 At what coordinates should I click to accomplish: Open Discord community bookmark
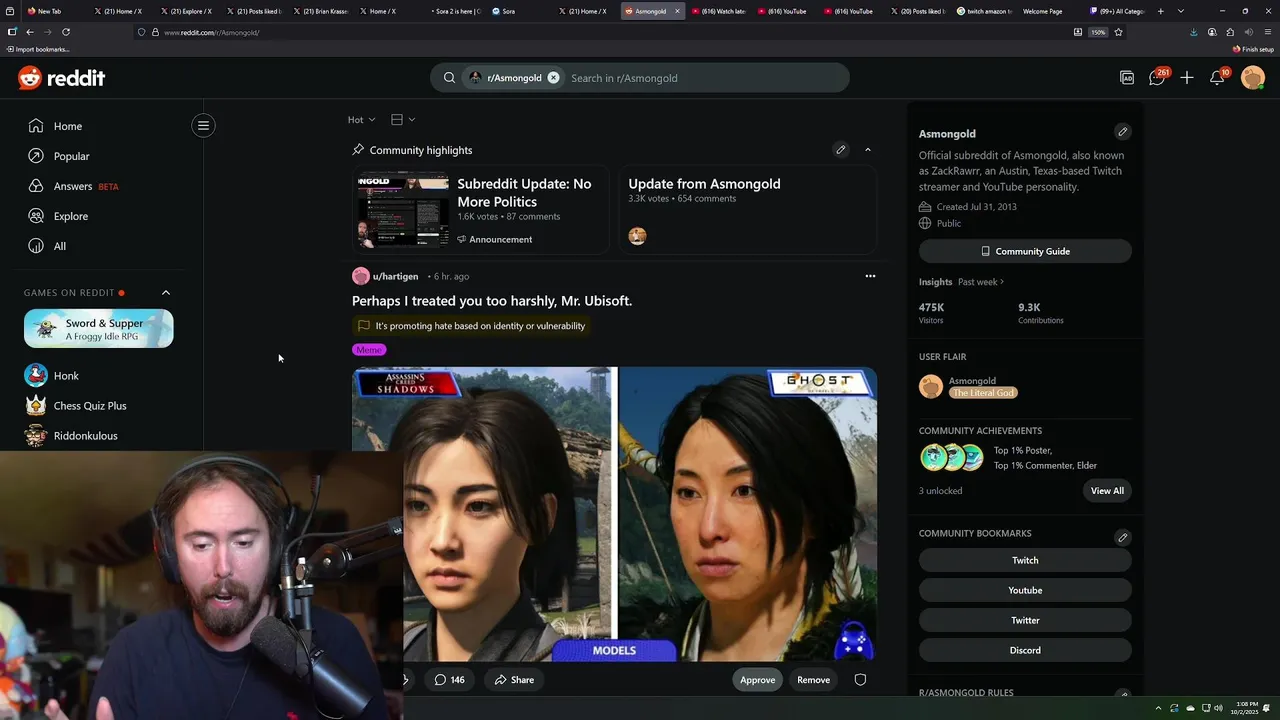coord(1025,650)
